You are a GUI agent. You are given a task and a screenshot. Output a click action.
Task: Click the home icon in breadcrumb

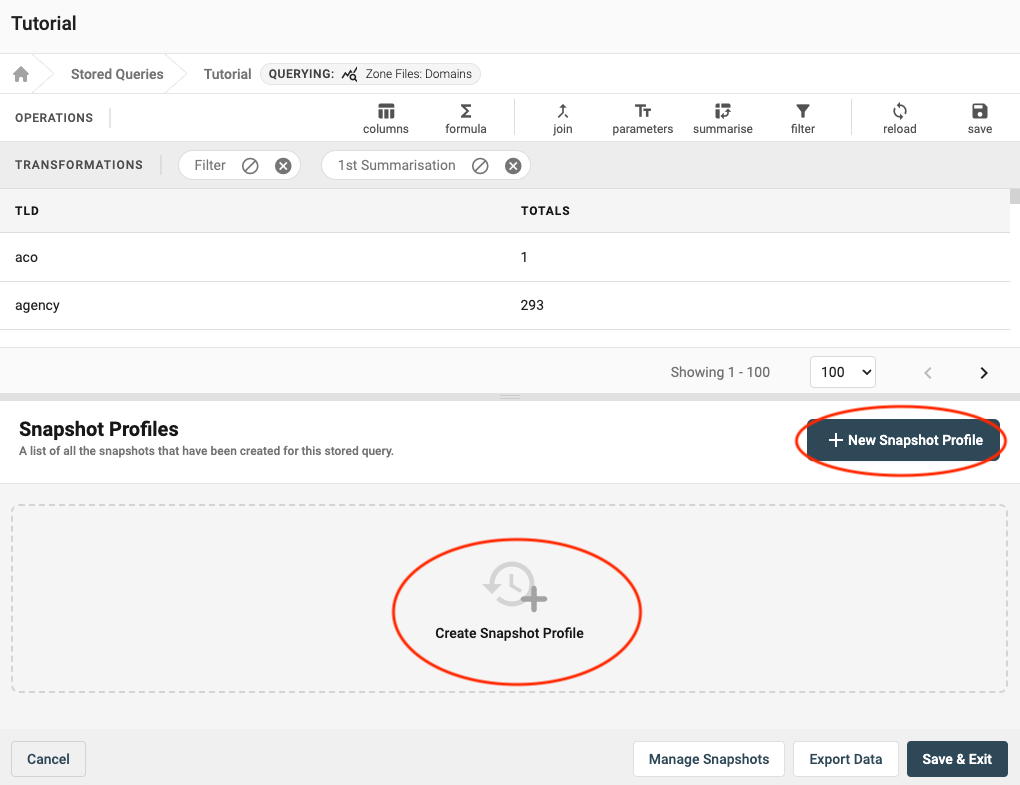[20, 74]
